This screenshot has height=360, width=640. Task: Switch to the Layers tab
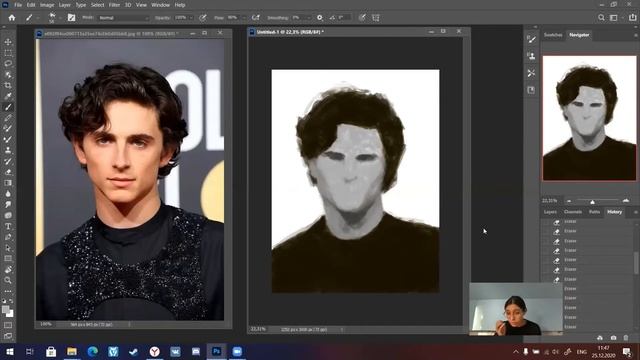(550, 212)
